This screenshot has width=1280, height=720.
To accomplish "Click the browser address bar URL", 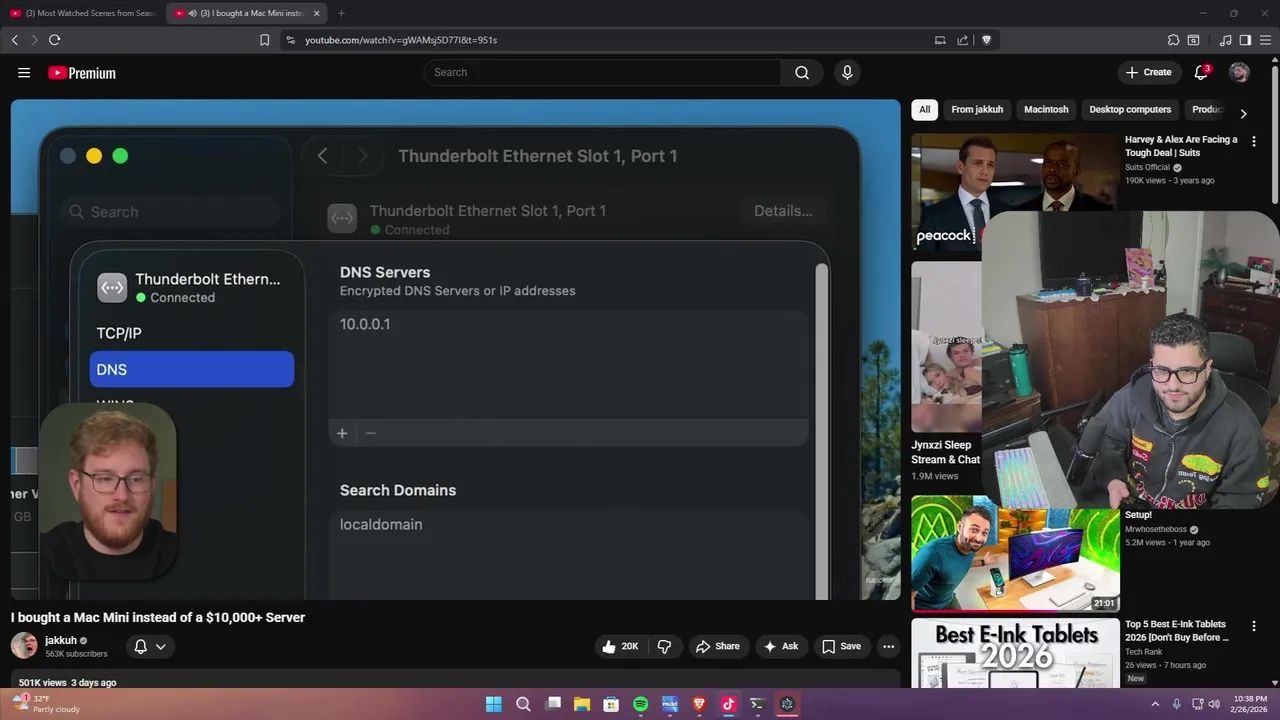I will [x=401, y=40].
